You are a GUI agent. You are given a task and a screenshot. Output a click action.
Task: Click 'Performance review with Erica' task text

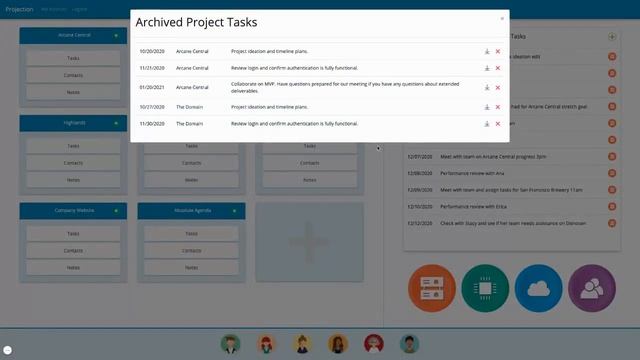coord(473,207)
